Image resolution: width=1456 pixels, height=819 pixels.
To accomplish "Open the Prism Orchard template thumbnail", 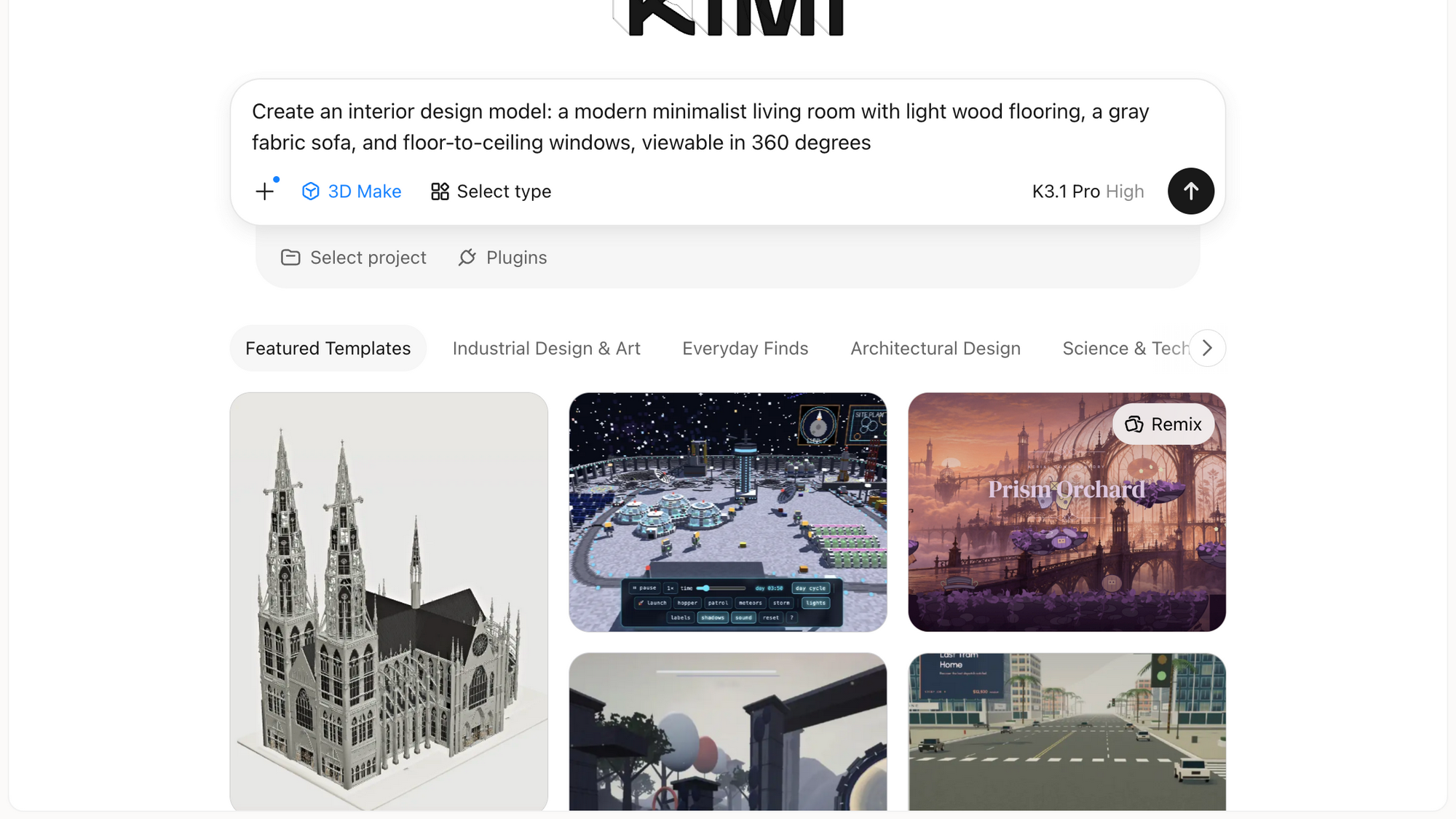I will tap(1067, 513).
